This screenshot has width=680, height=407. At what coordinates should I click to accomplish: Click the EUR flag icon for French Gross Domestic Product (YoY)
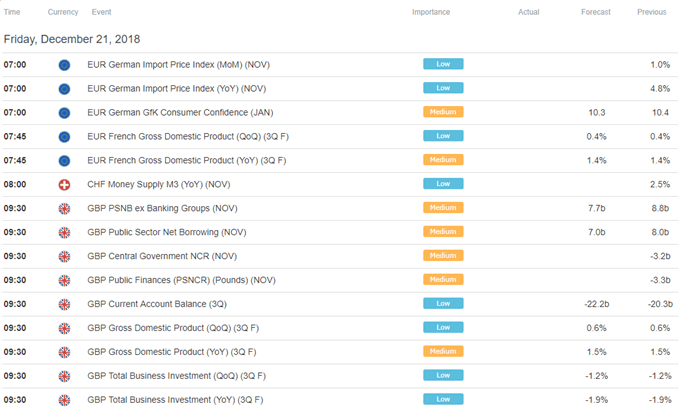[64, 161]
